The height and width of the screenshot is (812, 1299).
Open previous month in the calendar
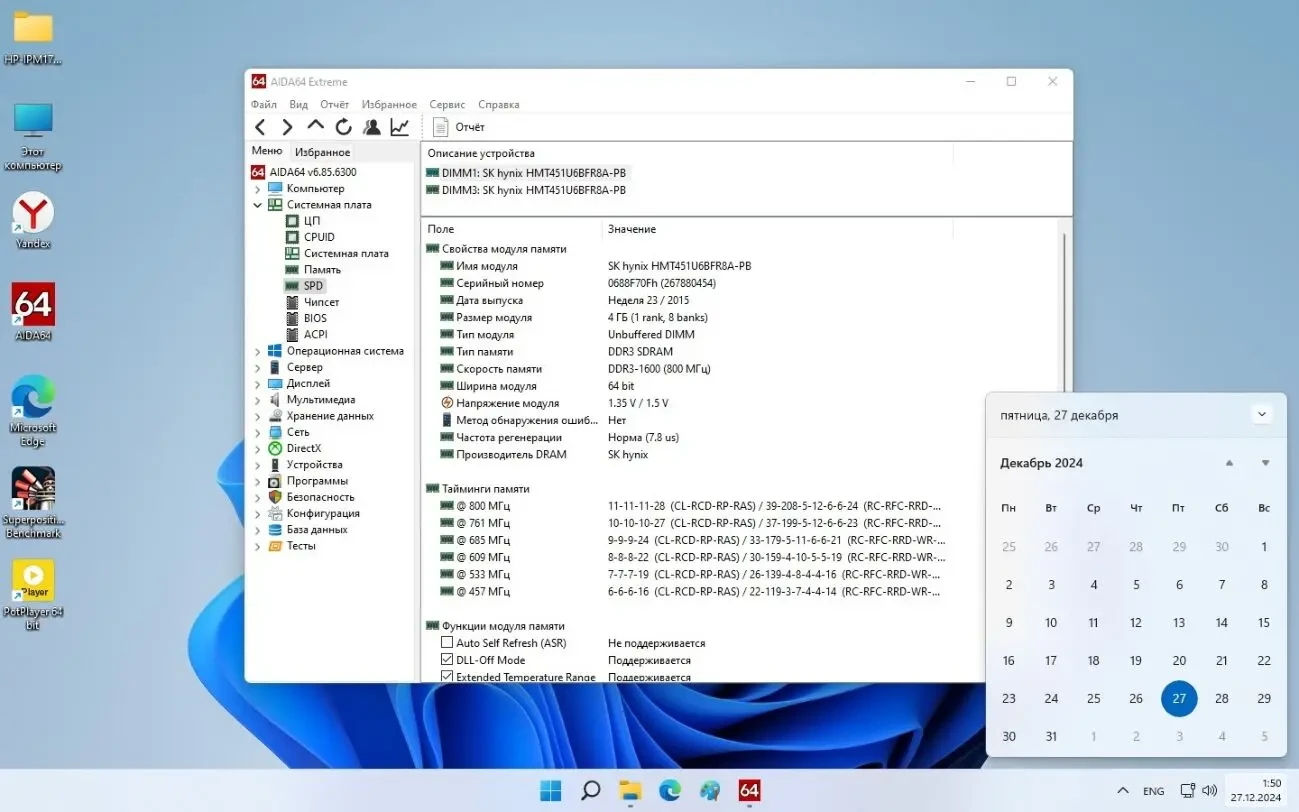tap(1229, 462)
